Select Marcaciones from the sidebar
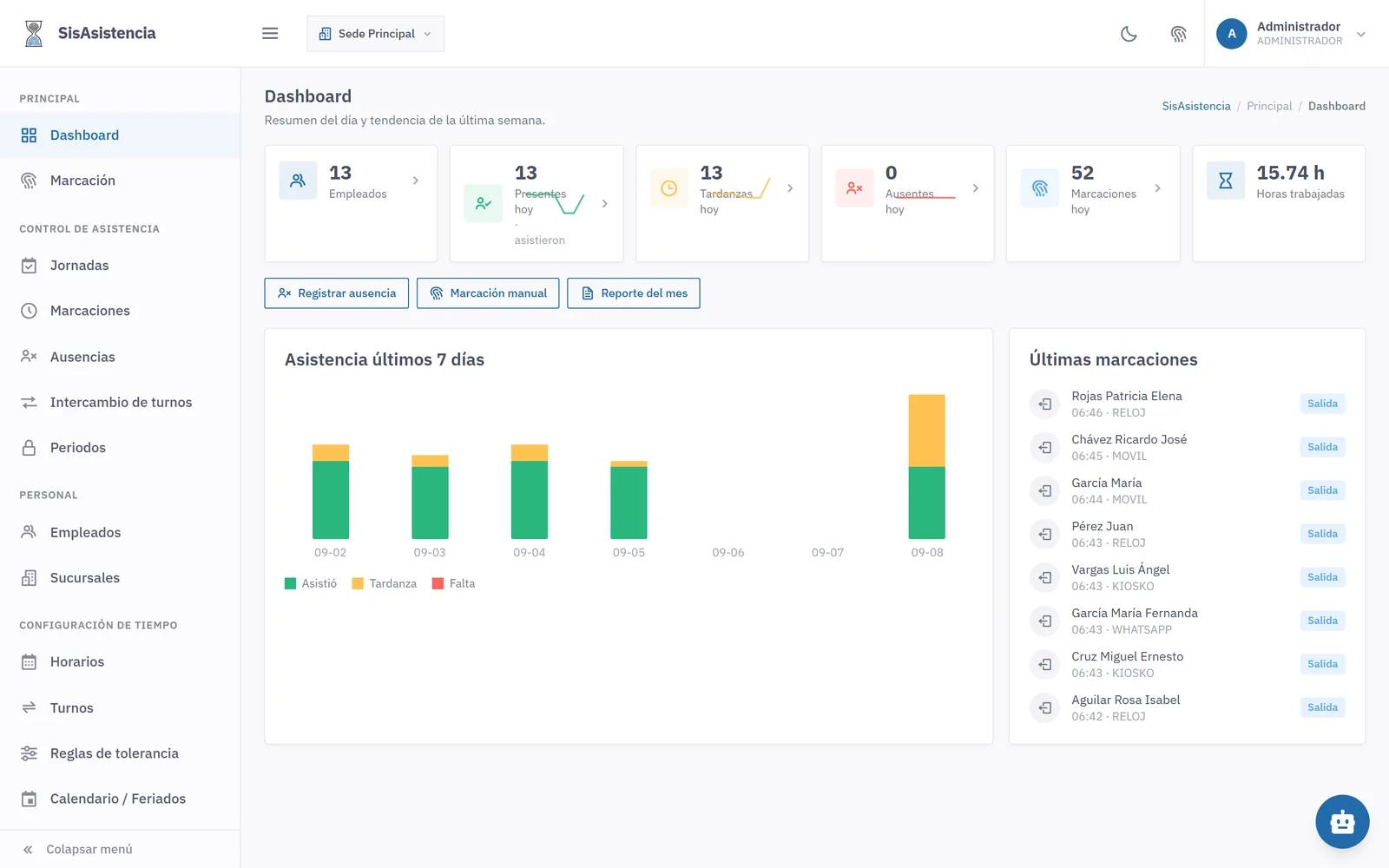 (120, 311)
